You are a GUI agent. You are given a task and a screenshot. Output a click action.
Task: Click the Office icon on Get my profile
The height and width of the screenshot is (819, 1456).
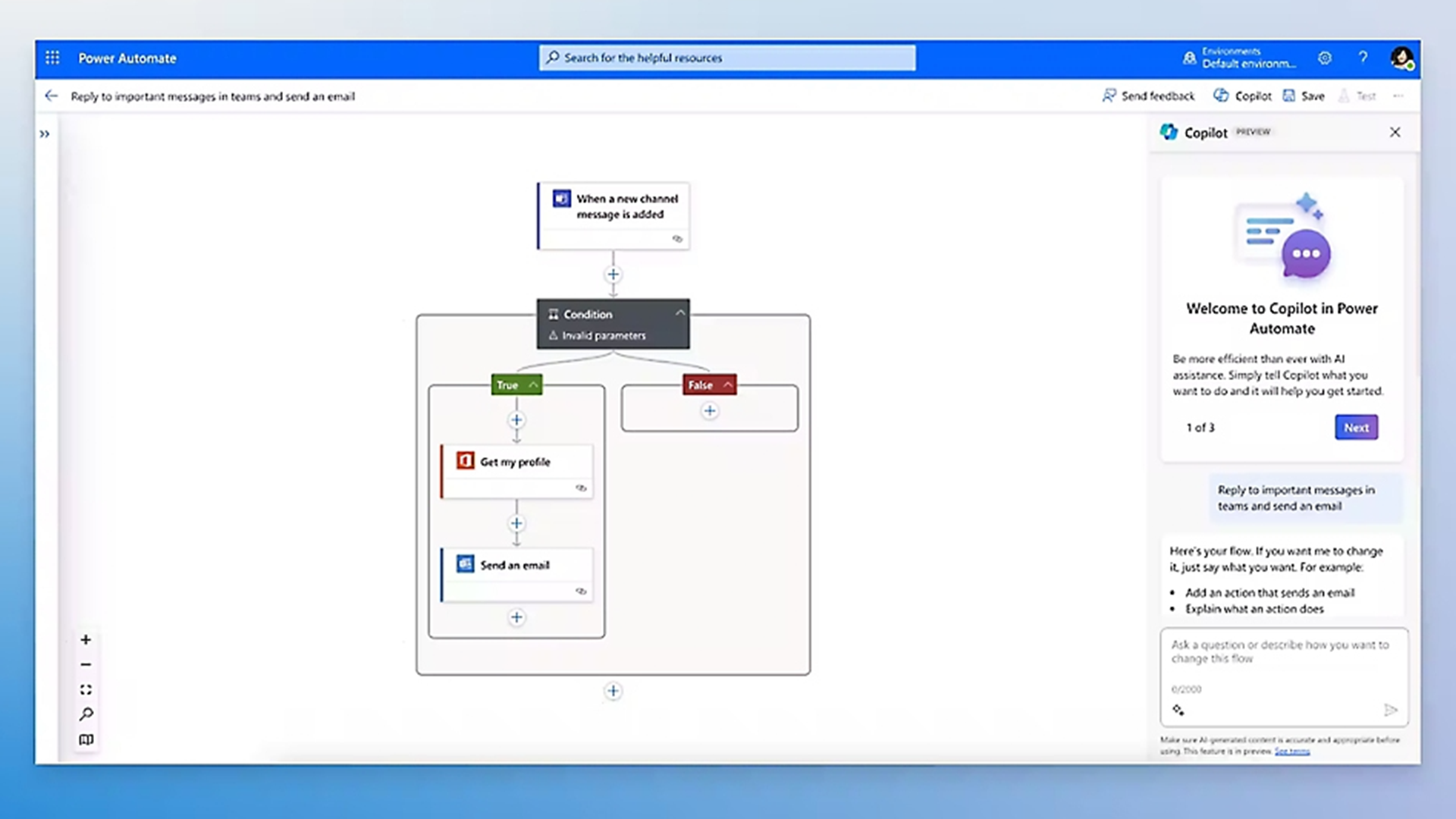[465, 461]
